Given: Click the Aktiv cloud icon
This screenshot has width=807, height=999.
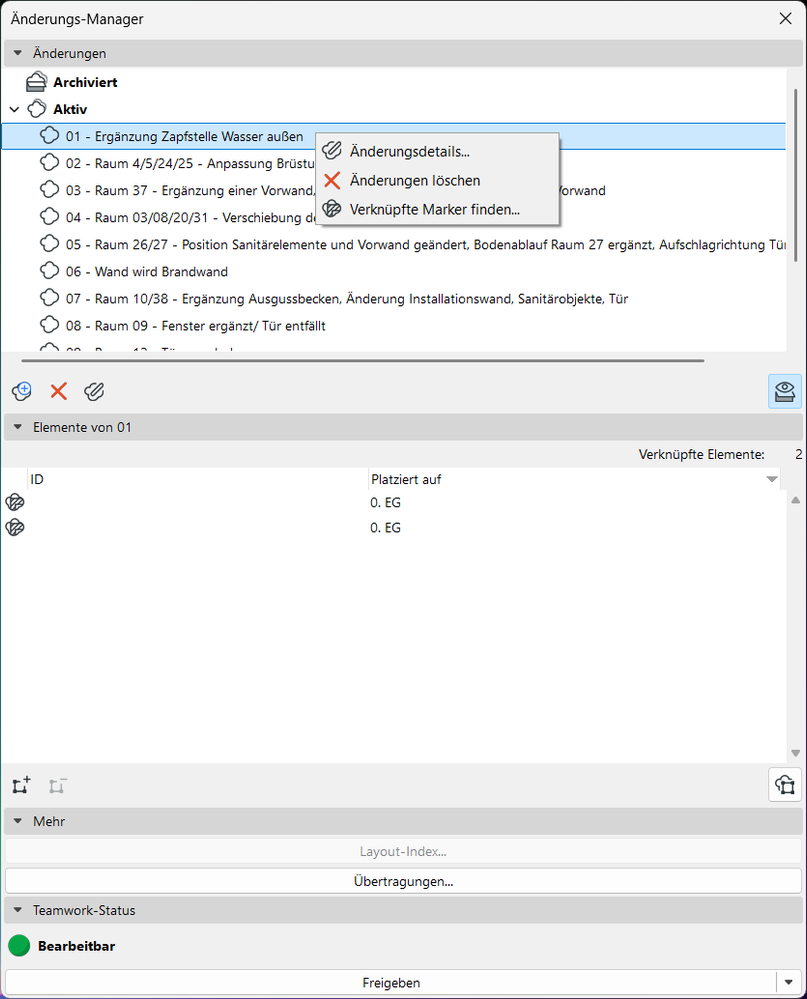Looking at the screenshot, I should tap(37, 109).
